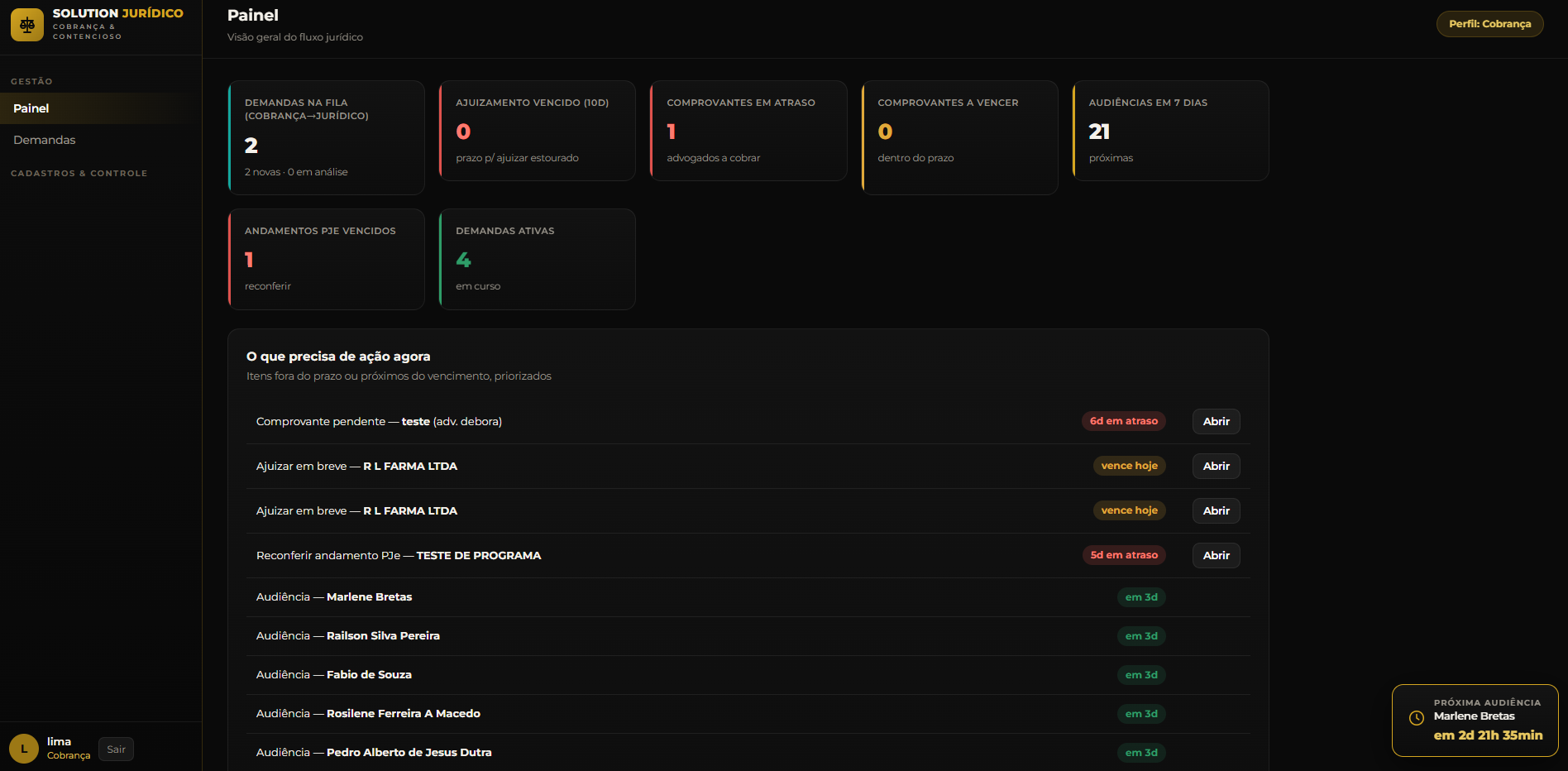Click Reconferir andamento PJe — TESTE DE PROGRAMA text
This screenshot has height=771, width=1568.
pyautogui.click(x=399, y=556)
